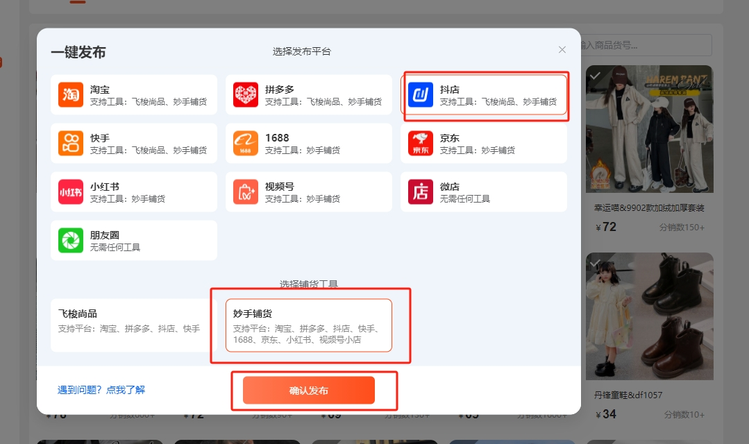Select the 拼多多 platform card
749x444 pixels.
tap(309, 94)
